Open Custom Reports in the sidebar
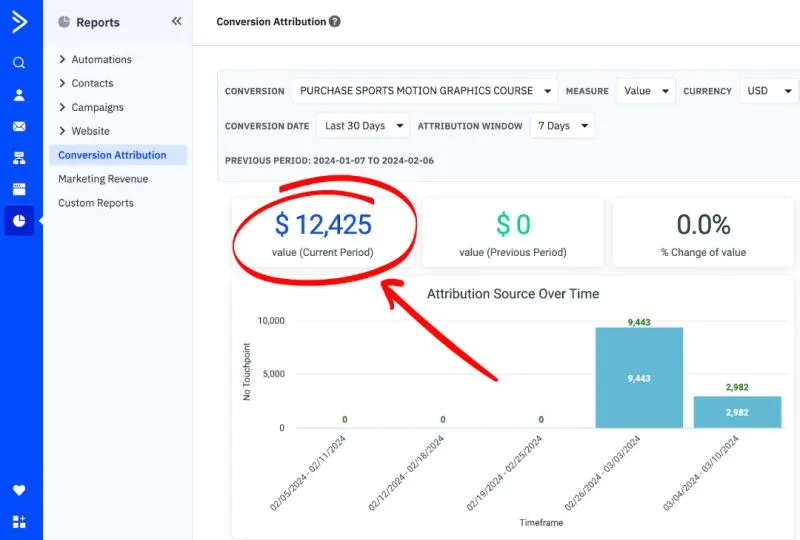Screen dimensions: 800x540 tap(96, 203)
